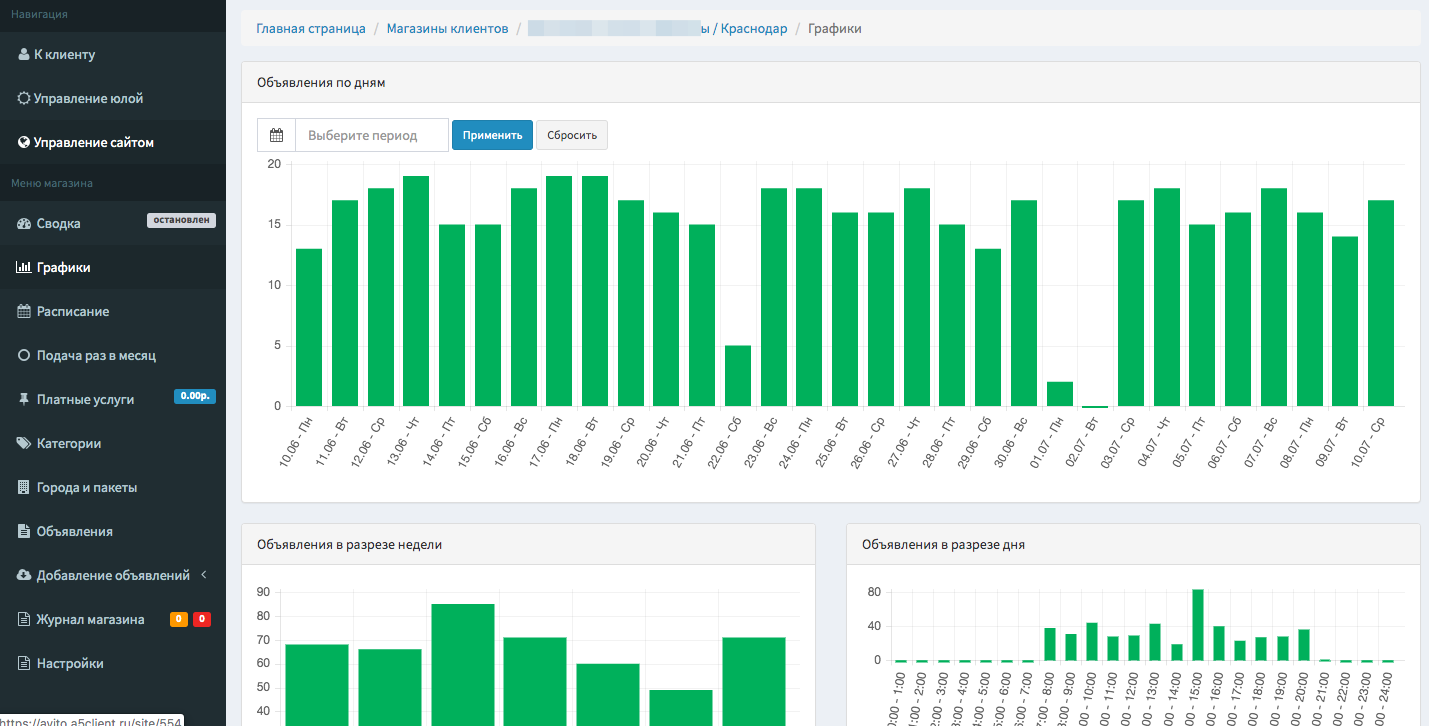Click the short 22.06 - Сб bar

coord(738,376)
